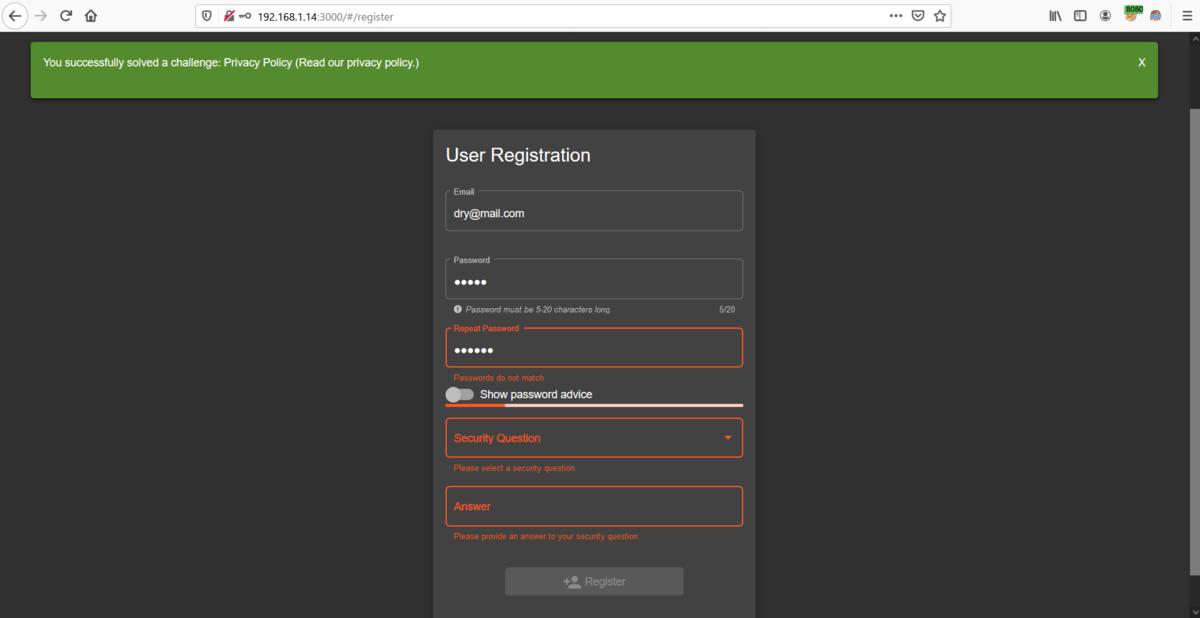Image resolution: width=1200 pixels, height=618 pixels.
Task: Click the Email input field
Action: coord(594,211)
